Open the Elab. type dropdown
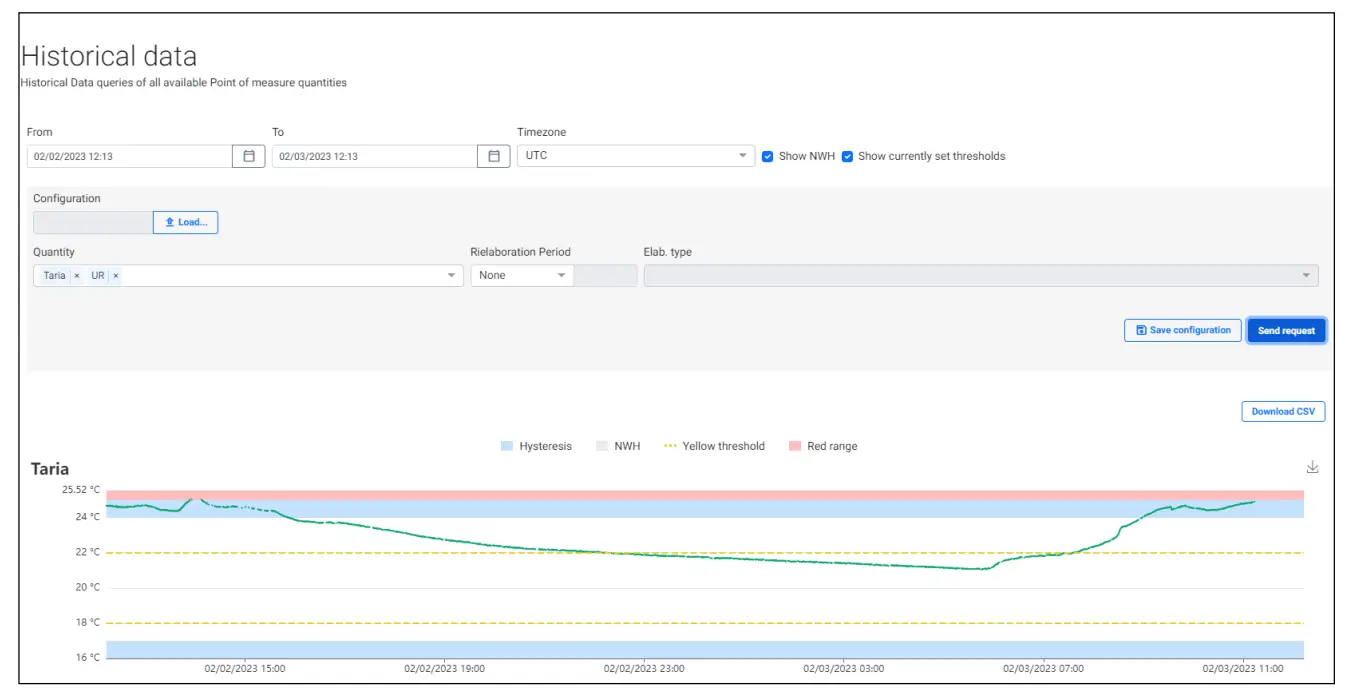 click(1306, 276)
